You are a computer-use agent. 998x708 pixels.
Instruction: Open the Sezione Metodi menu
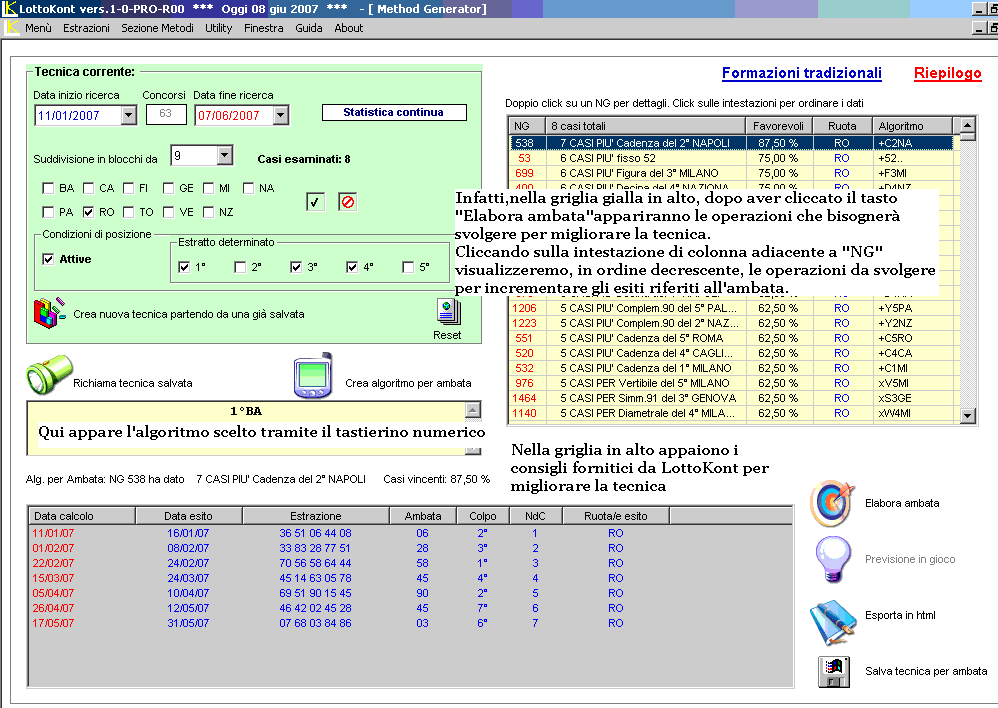[157, 28]
